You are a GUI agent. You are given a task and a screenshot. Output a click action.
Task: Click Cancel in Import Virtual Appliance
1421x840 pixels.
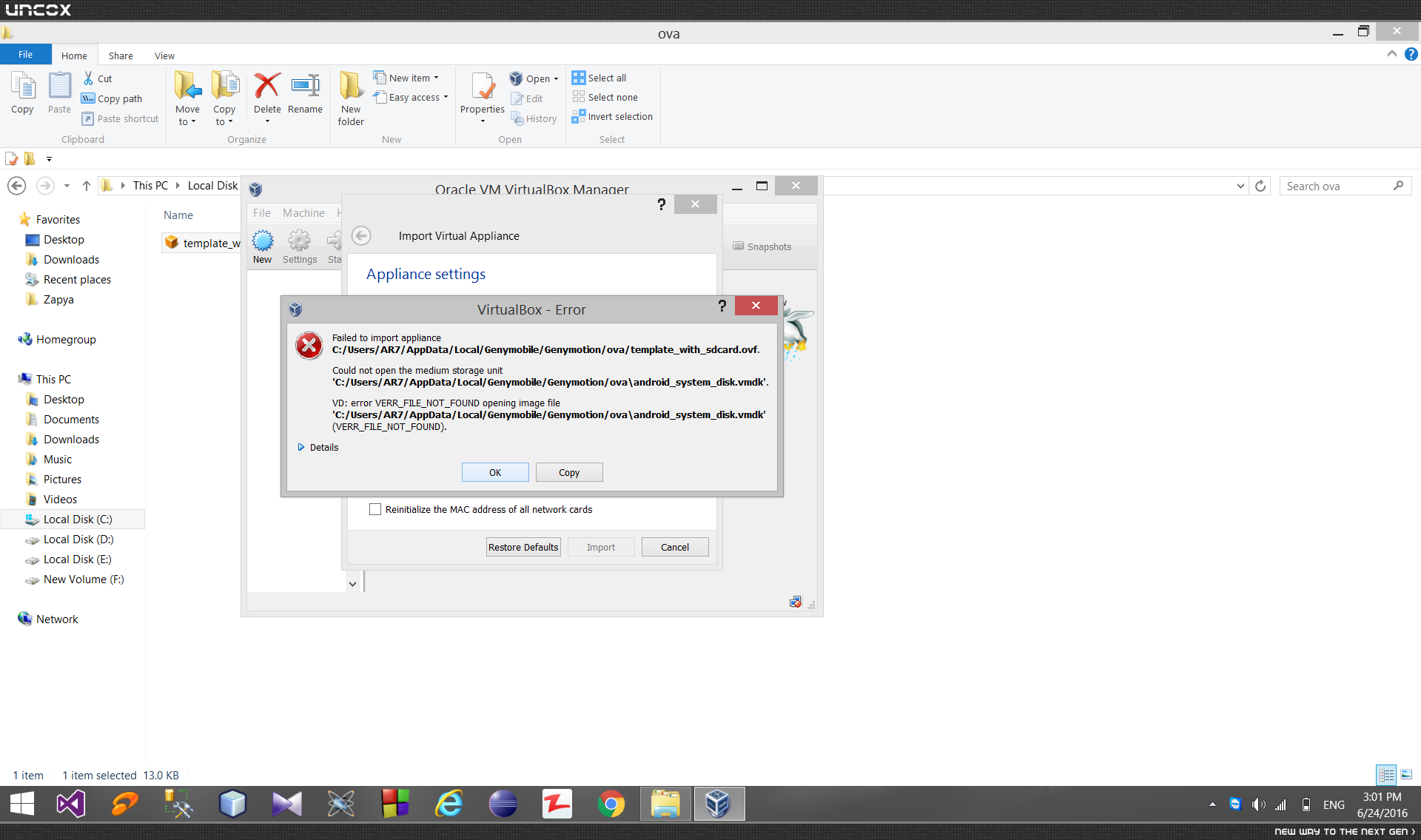(675, 547)
